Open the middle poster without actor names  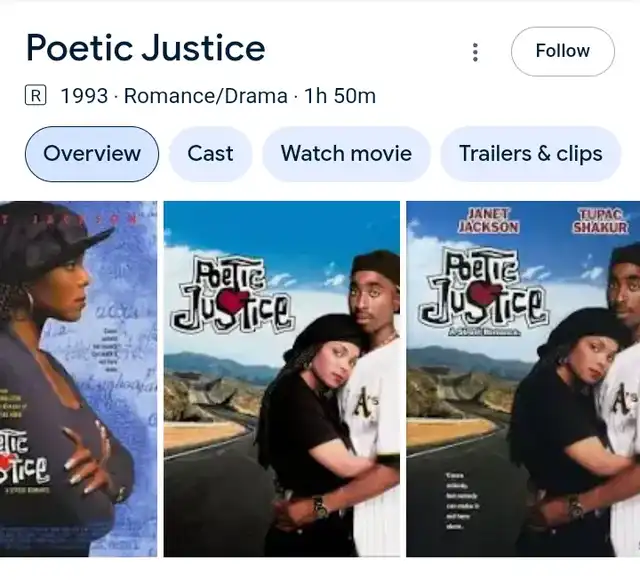pos(282,379)
